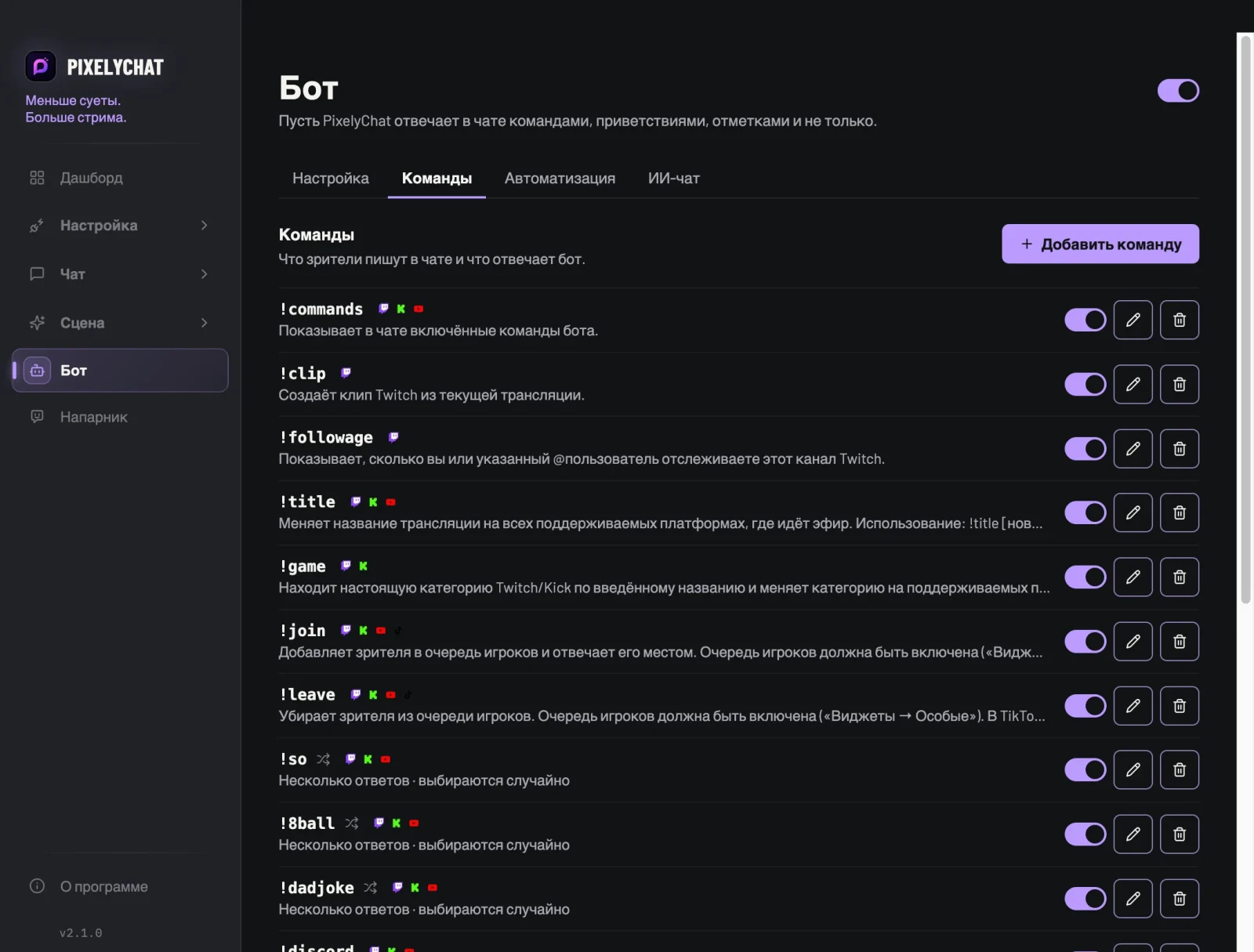This screenshot has height=952, width=1254.
Task: Open the ИИ-чат tab
Action: (x=673, y=179)
